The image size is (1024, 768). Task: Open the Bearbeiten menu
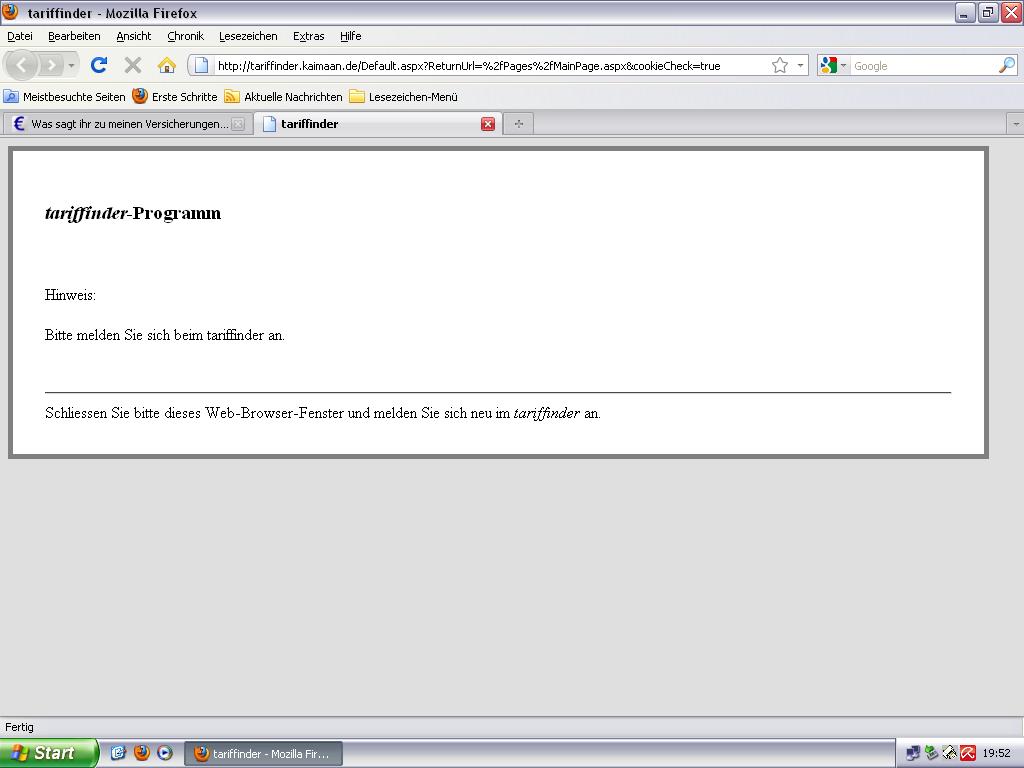(74, 36)
